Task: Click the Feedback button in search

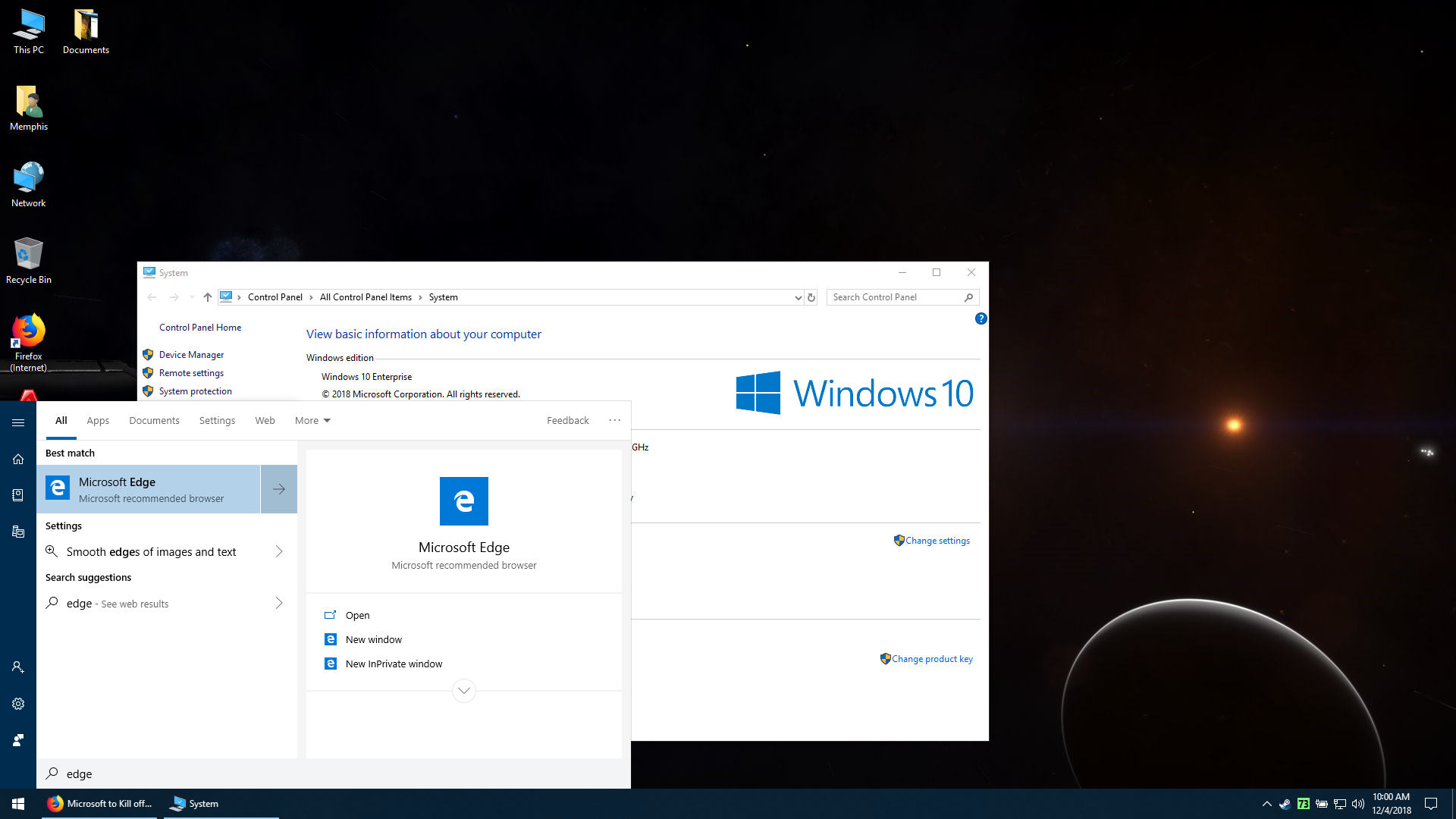Action: [568, 421]
